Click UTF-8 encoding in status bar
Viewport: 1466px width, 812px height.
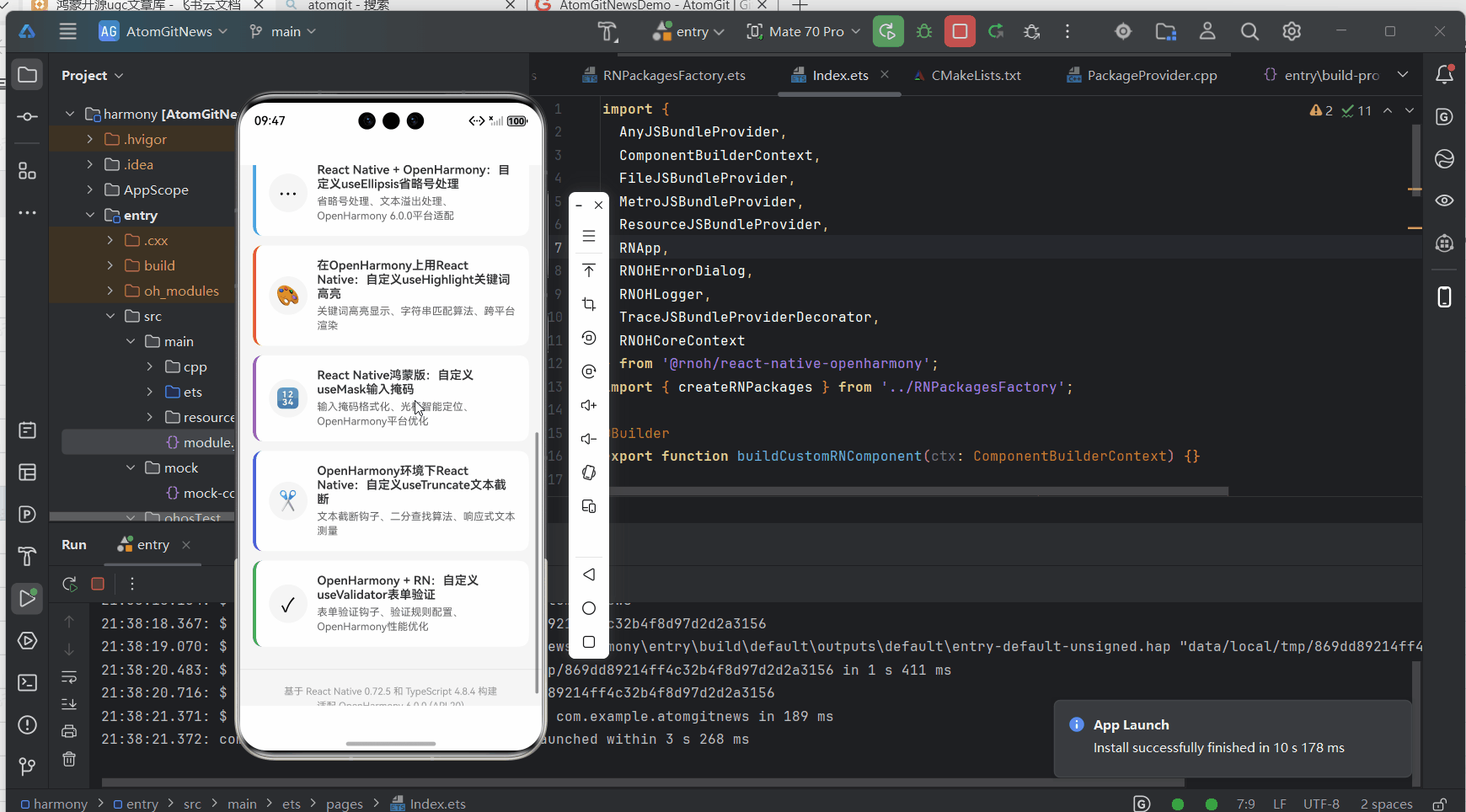pos(1321,804)
